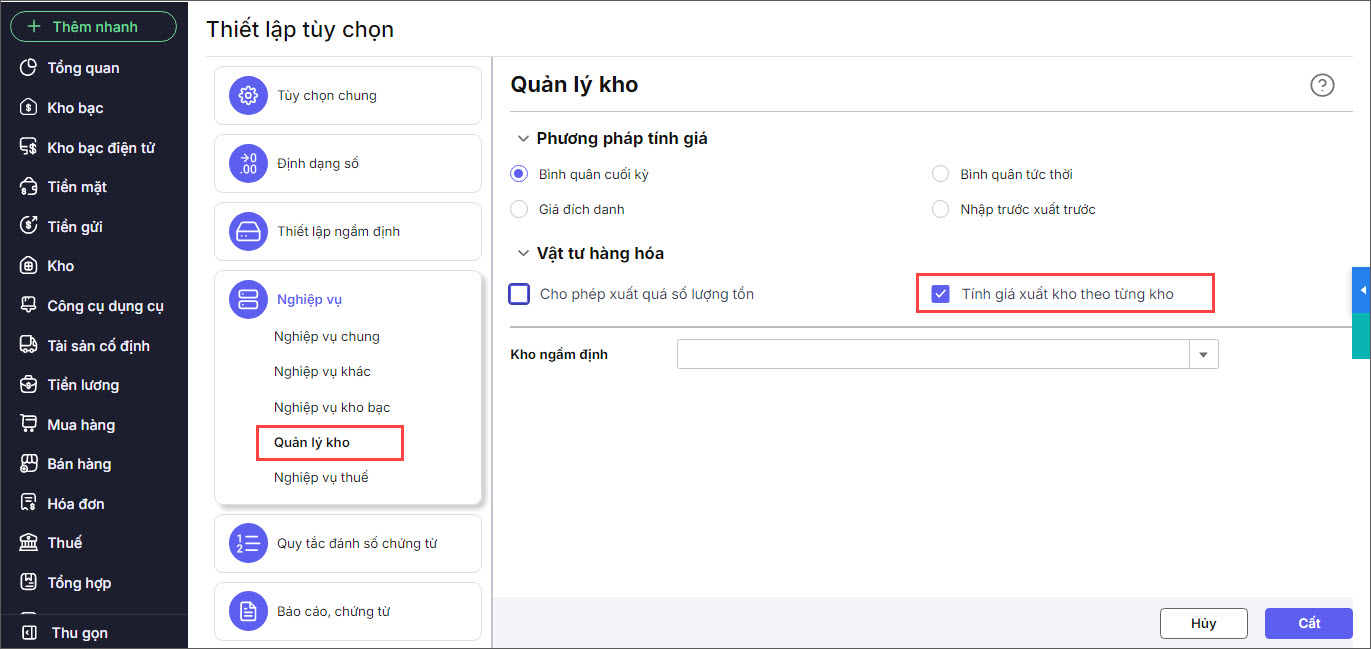Uncheck Tính giá xuất kho theo từng kho
The width and height of the screenshot is (1371, 649).
point(940,294)
